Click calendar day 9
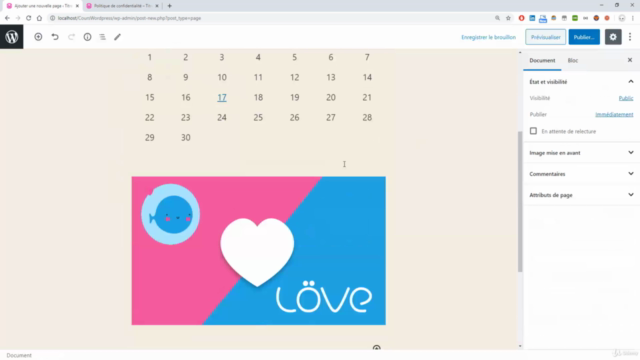Image resolution: width=640 pixels, height=360 pixels. (186, 78)
